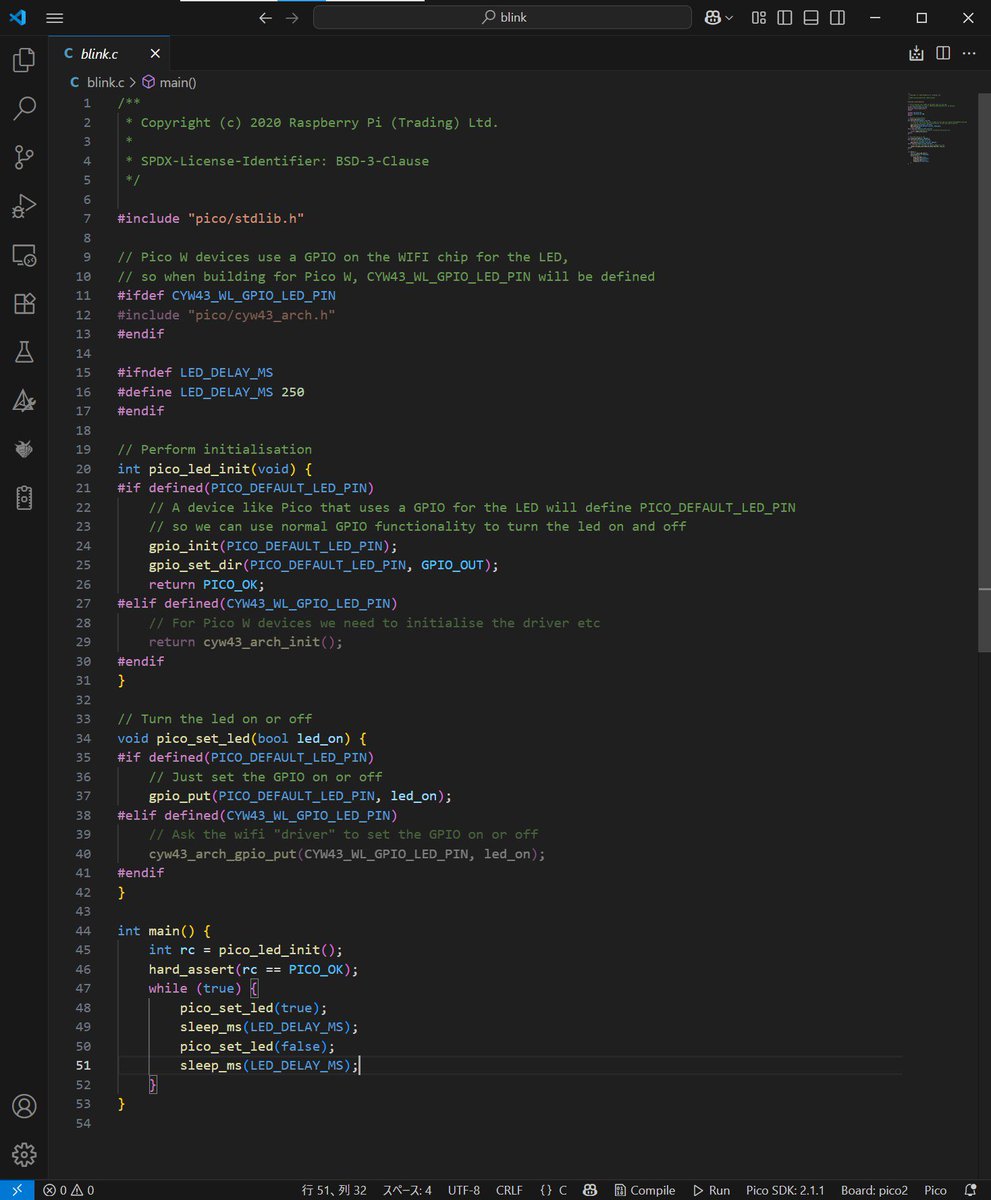Image resolution: width=991 pixels, height=1200 pixels.
Task: Click the 'blink' command center search box
Action: 502,18
